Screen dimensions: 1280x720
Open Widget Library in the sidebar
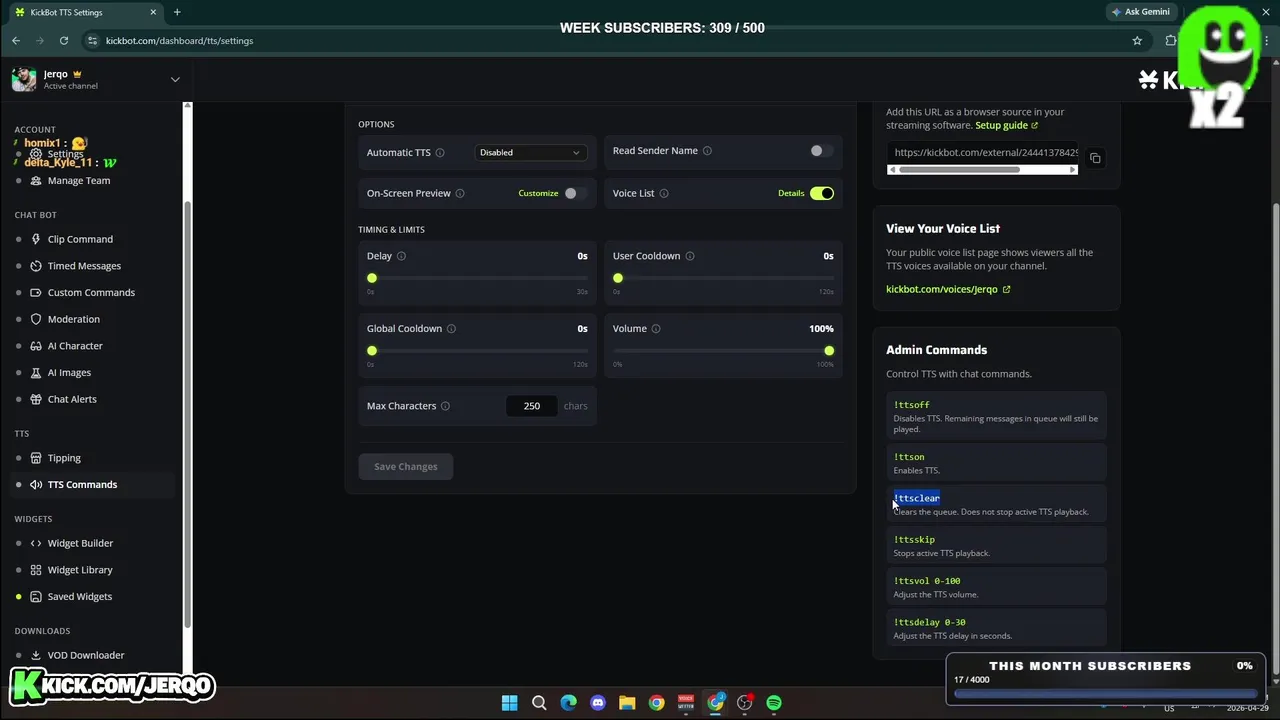tap(80, 570)
